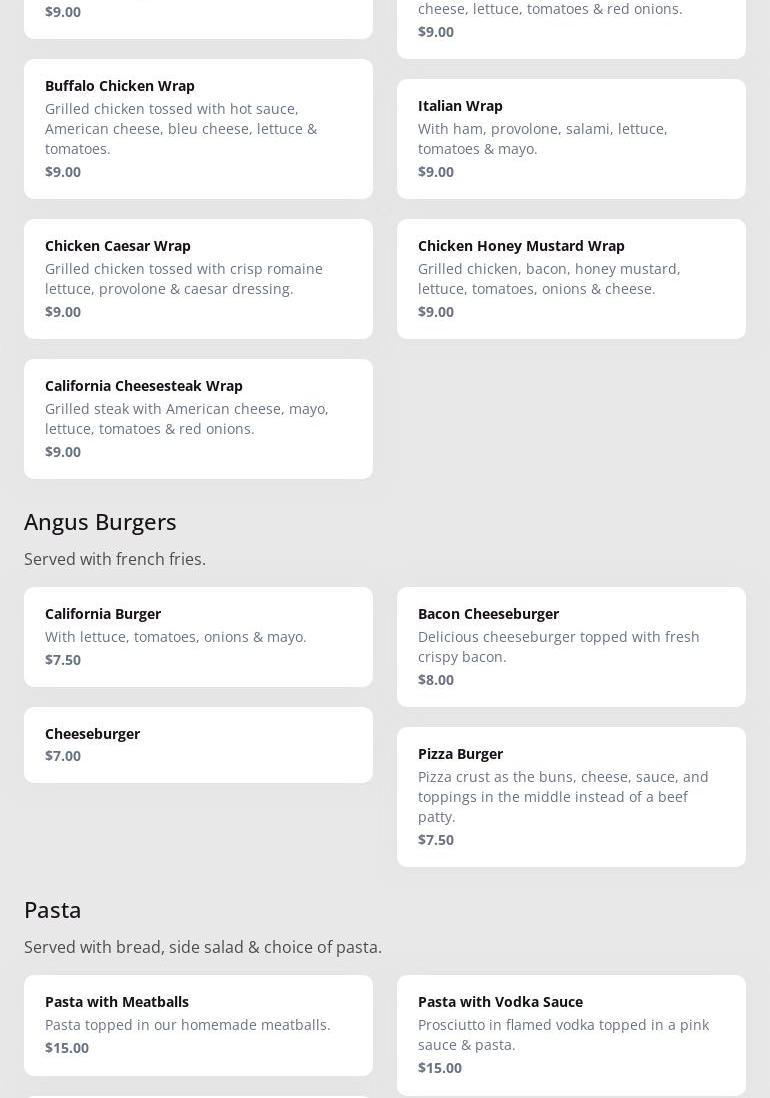Click the California Burger card

[198, 637]
